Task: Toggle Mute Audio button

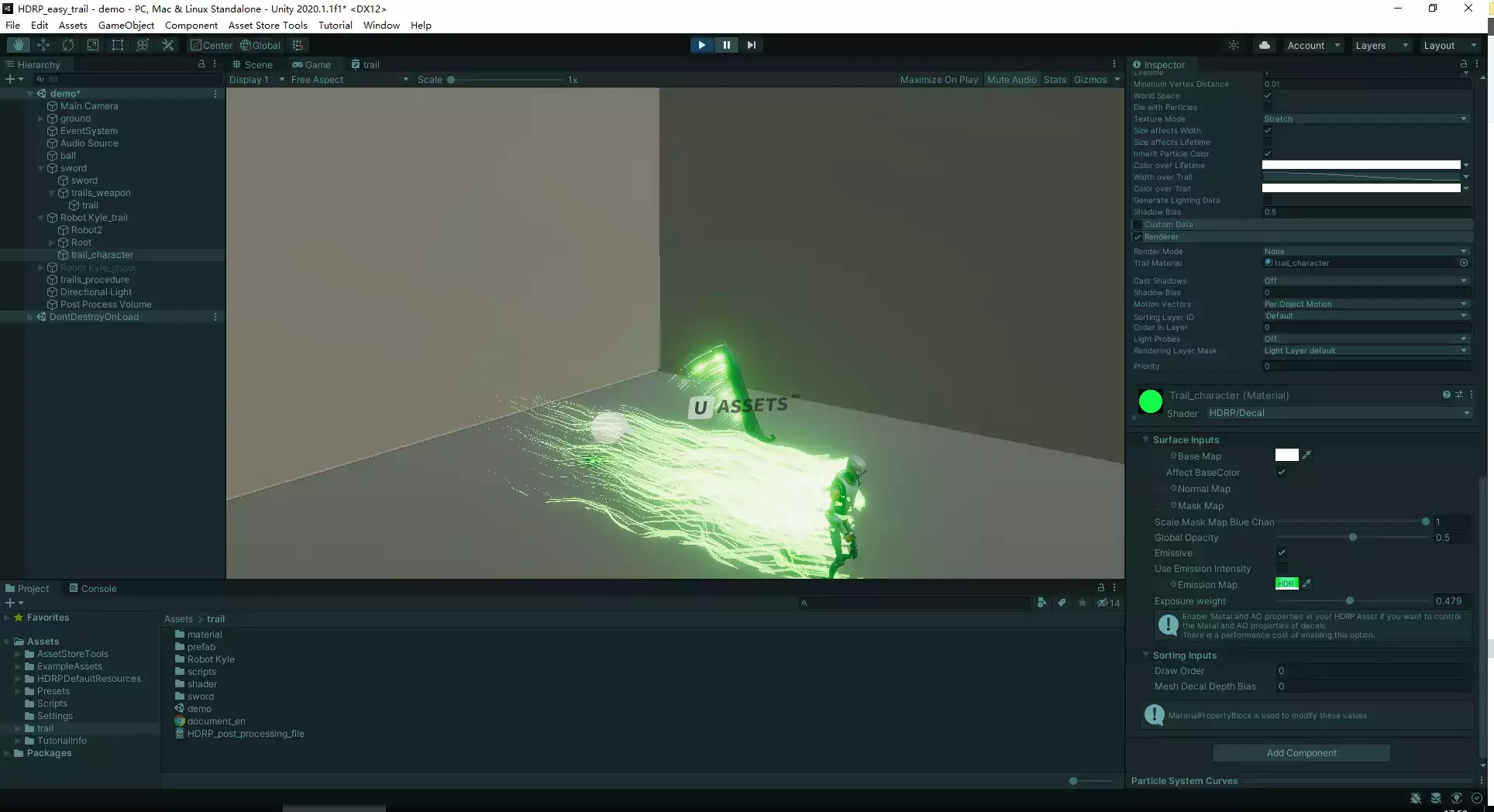Action: 1011,80
